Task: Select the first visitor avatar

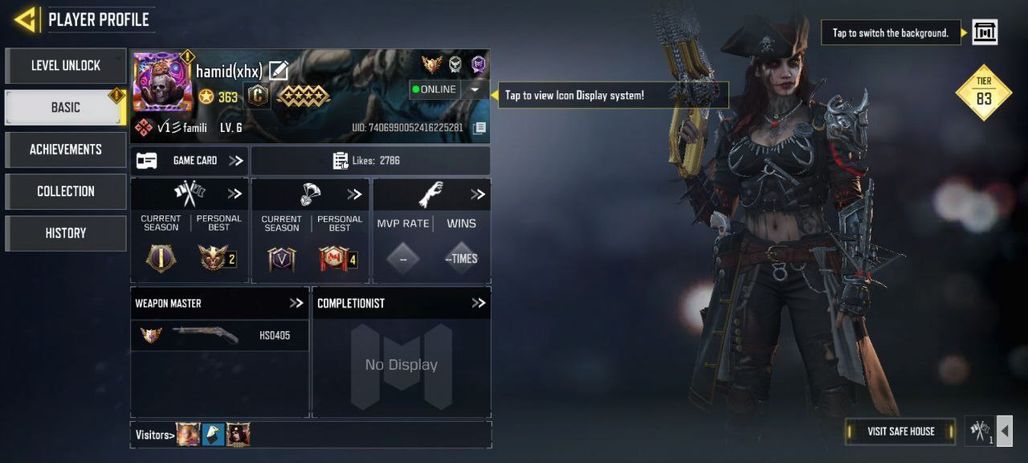Action: tap(188, 435)
